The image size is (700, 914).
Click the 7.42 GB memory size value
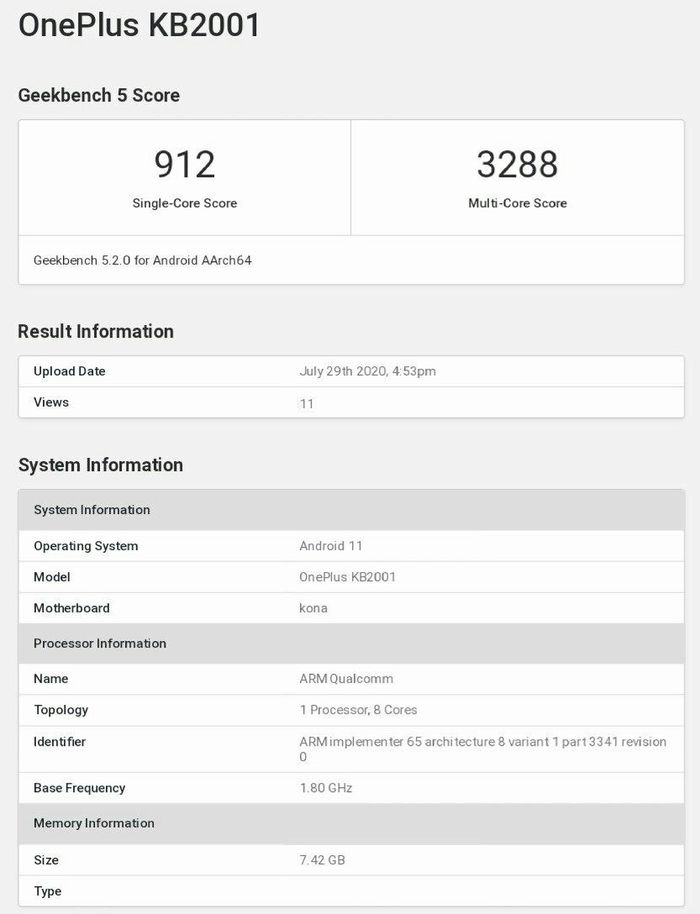(322, 860)
